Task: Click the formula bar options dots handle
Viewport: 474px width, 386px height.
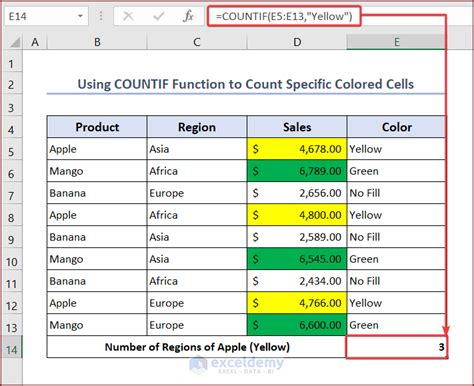Action: (101, 16)
